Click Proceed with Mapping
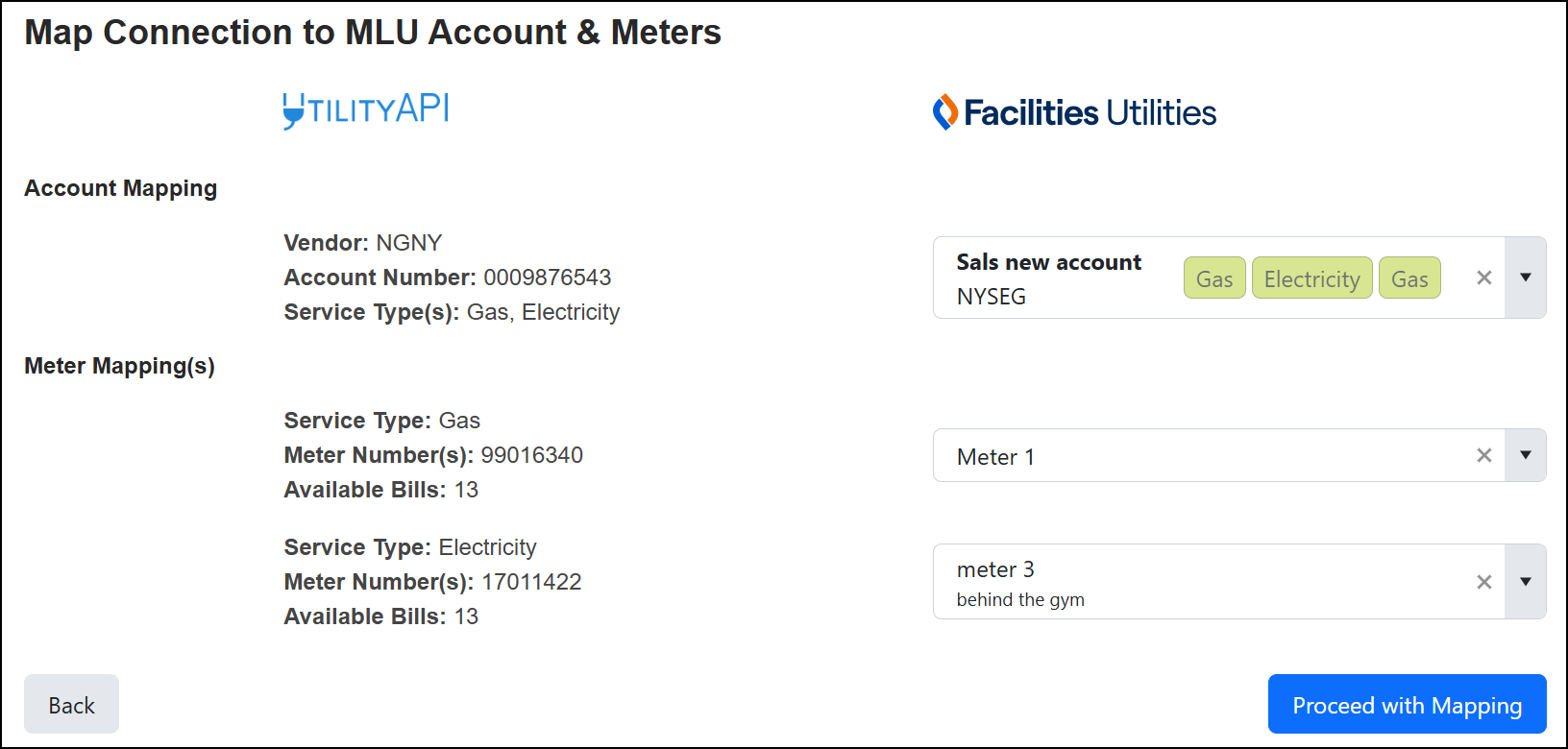The width and height of the screenshot is (1568, 749). (x=1407, y=705)
